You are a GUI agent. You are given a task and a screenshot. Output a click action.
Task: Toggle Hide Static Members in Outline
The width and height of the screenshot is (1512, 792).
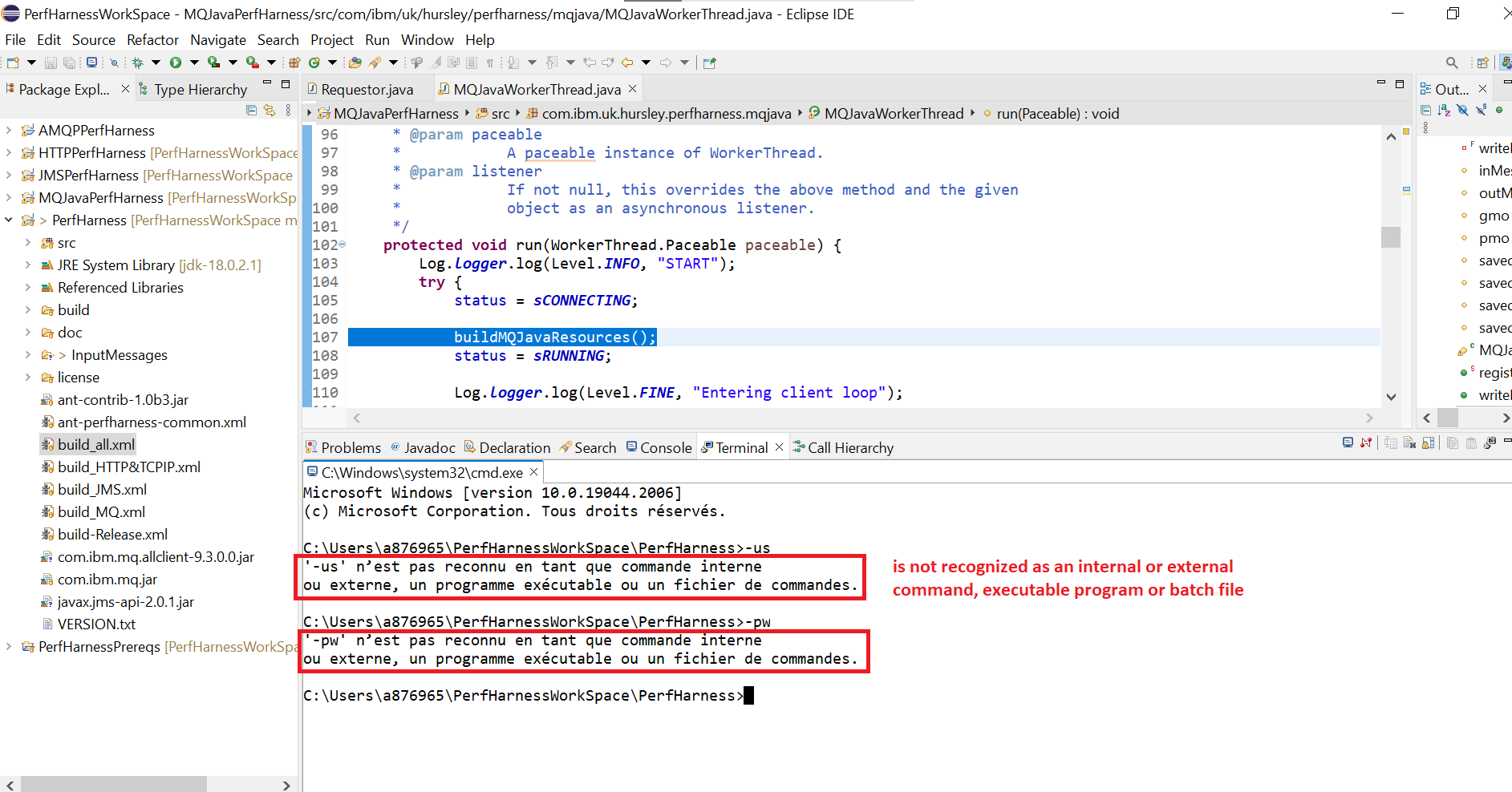coord(1482,111)
